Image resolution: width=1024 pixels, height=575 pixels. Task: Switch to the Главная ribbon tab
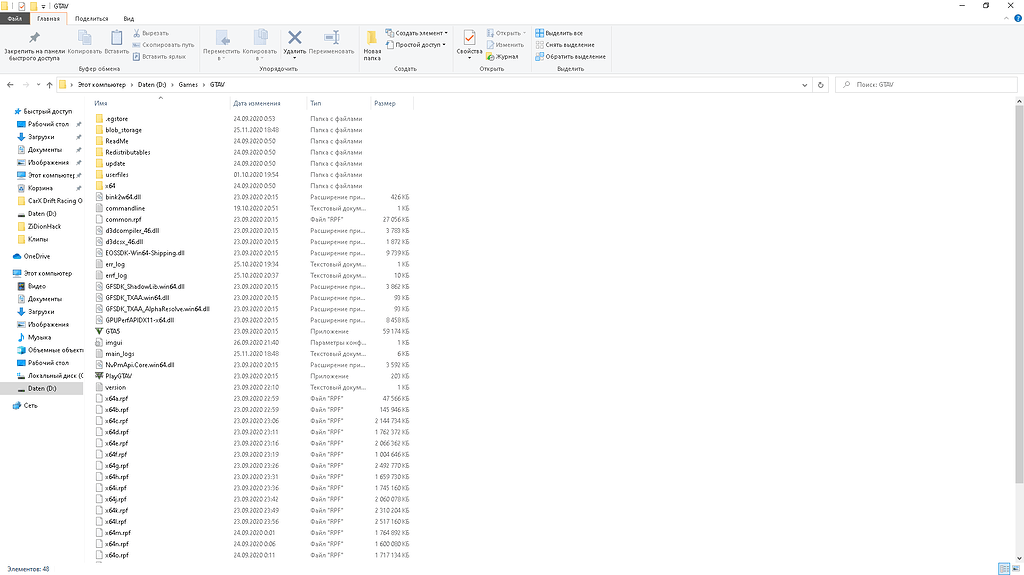(48, 18)
